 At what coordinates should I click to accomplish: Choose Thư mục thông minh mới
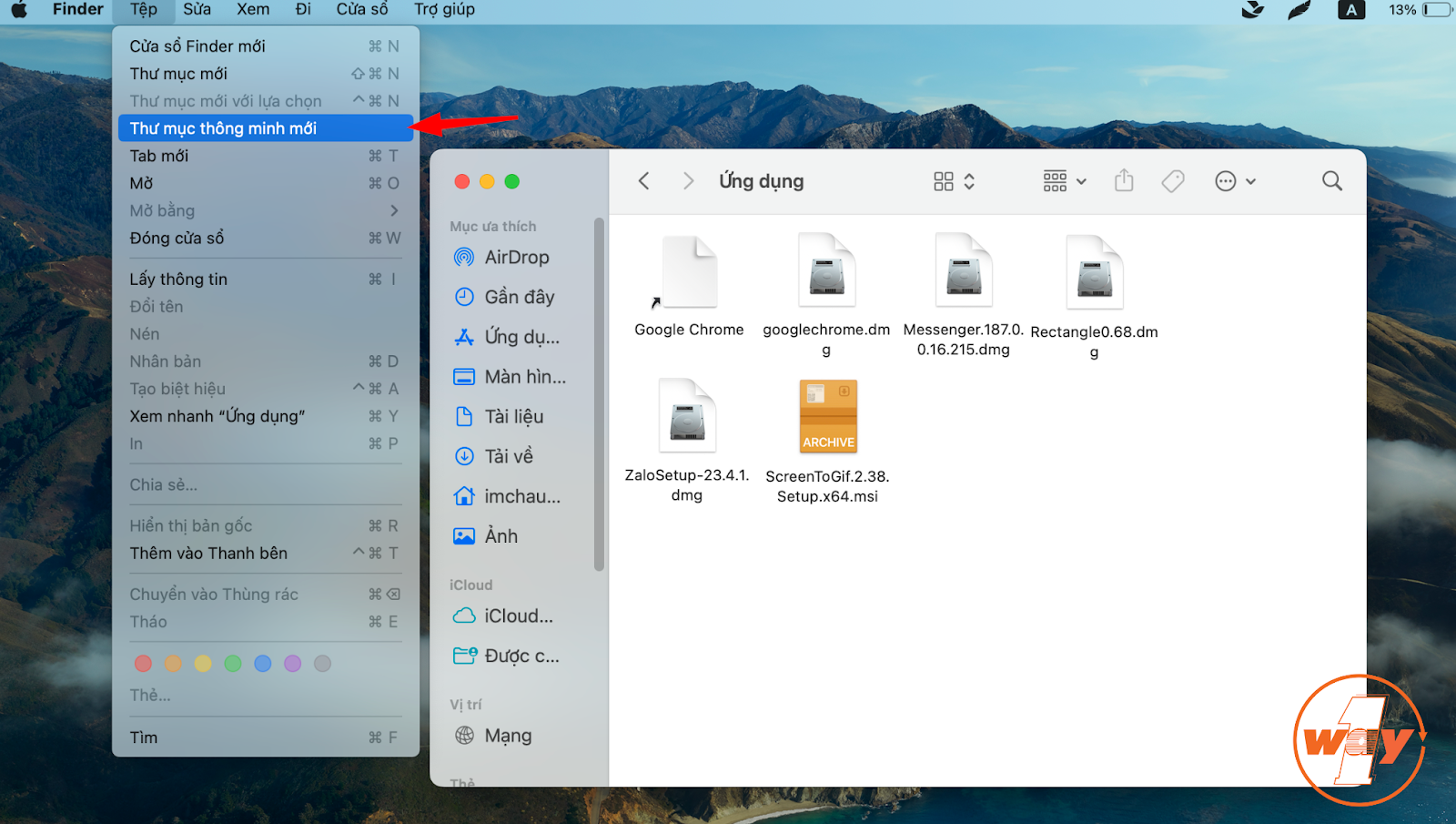coord(266,128)
